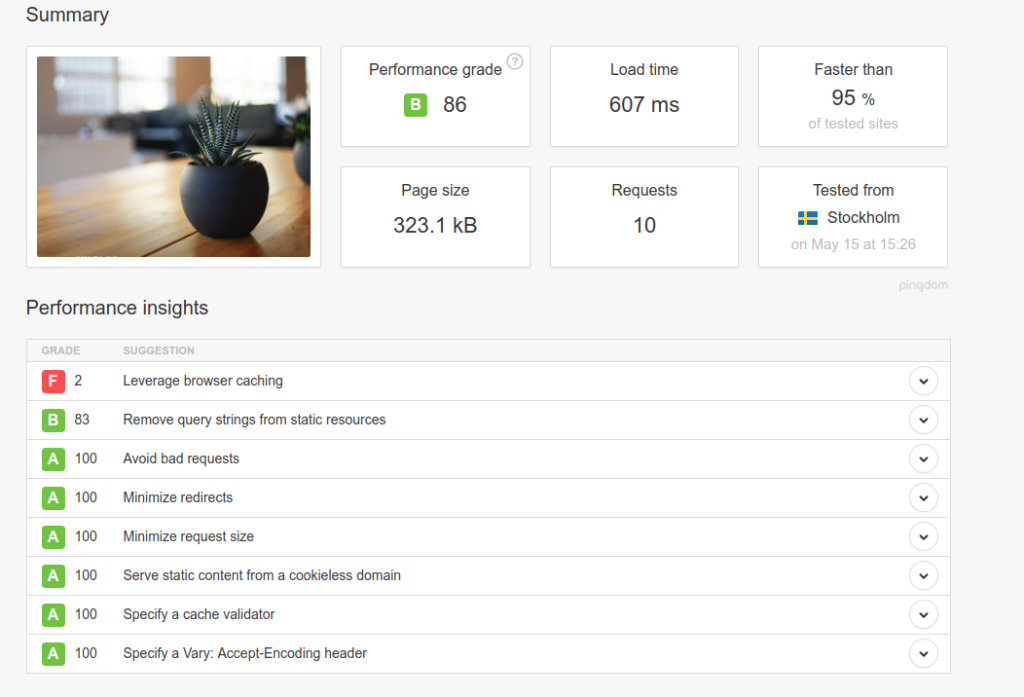Click the B 83 badge for query strings
Viewport: 1024px width, 697px height.
click(53, 420)
